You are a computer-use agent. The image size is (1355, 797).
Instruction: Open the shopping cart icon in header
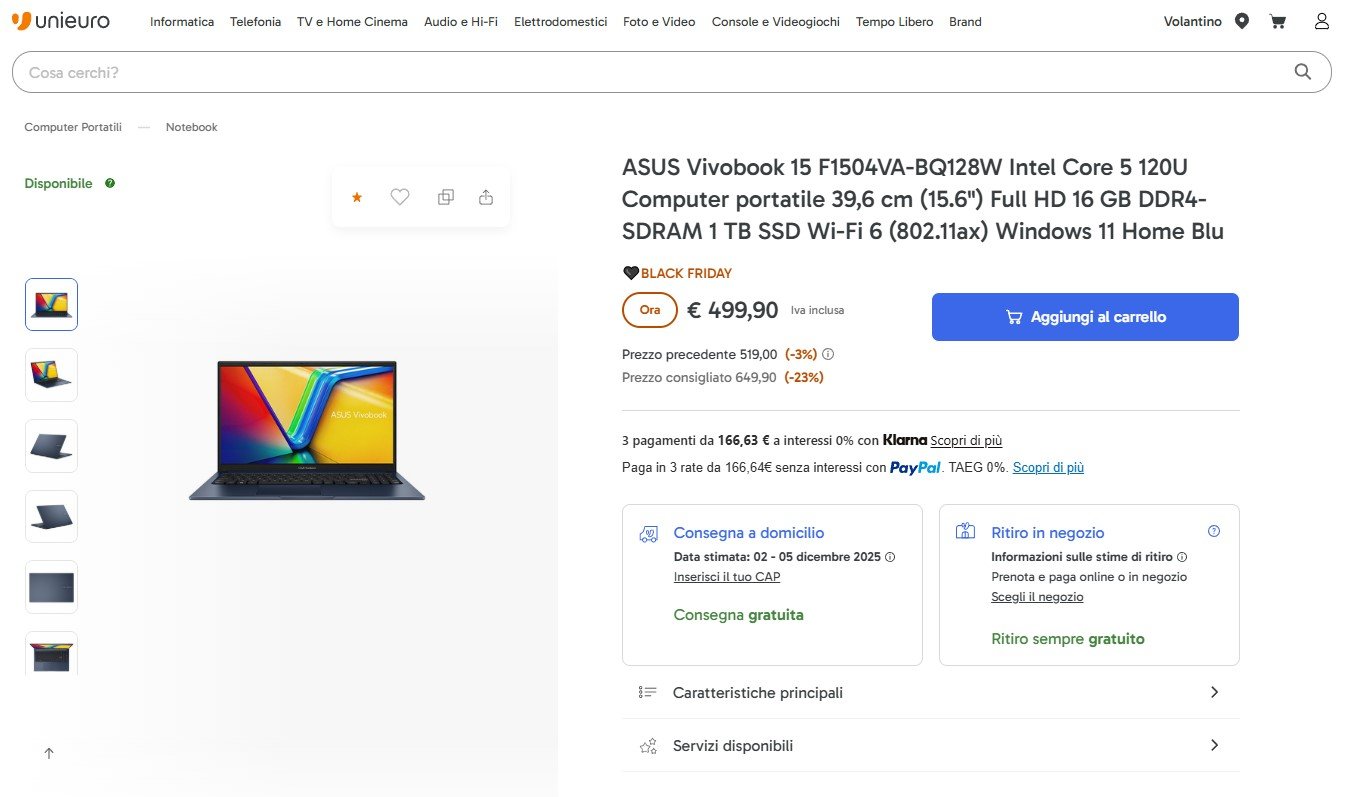[x=1278, y=21]
